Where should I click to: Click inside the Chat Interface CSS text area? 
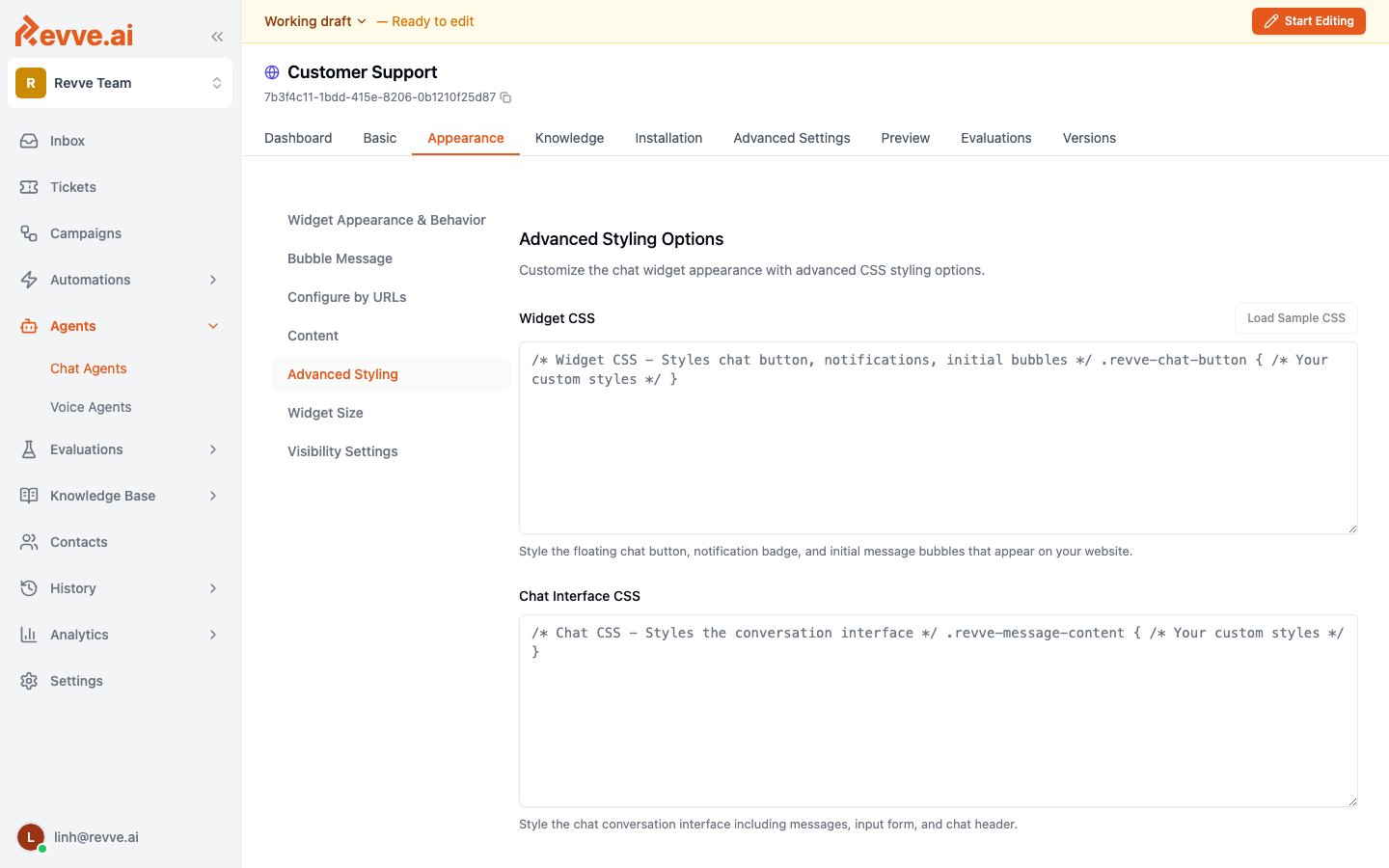point(939,711)
